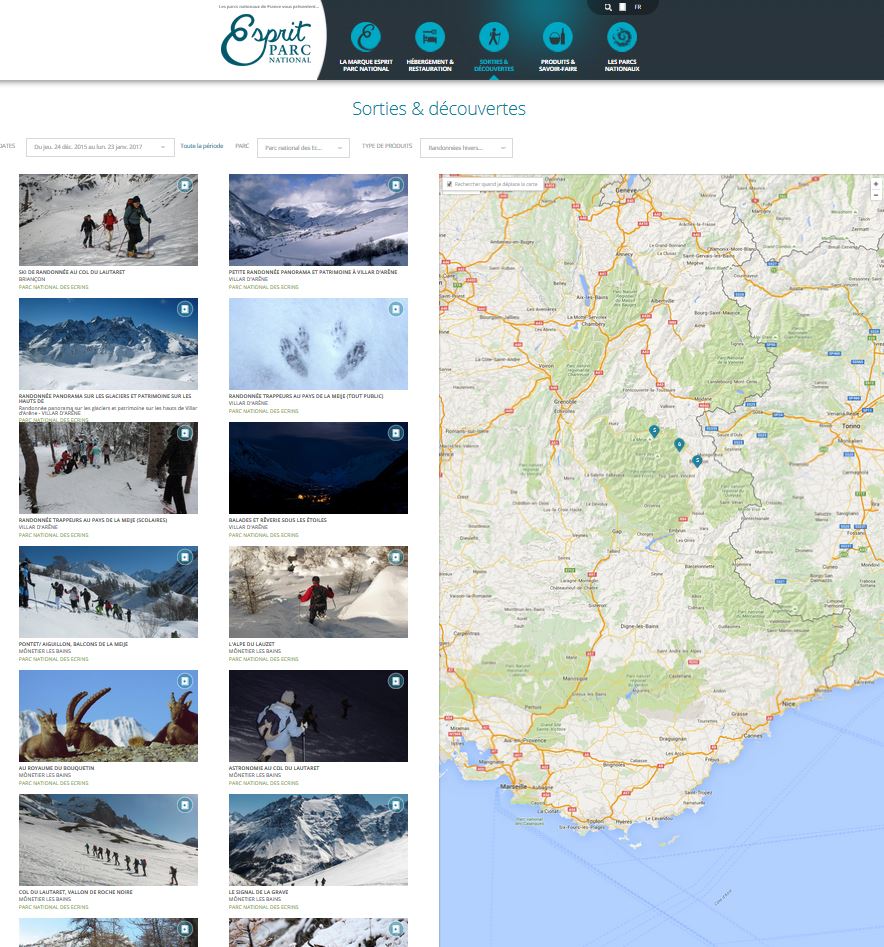
Task: Zoom in on the map
Action: pos(876,184)
